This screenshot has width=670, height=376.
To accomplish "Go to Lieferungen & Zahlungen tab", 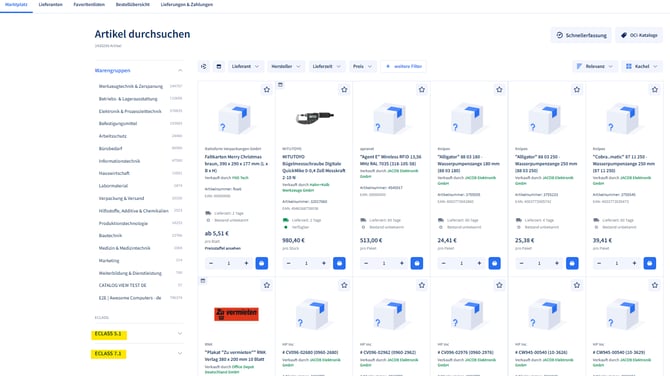I will click(187, 5).
